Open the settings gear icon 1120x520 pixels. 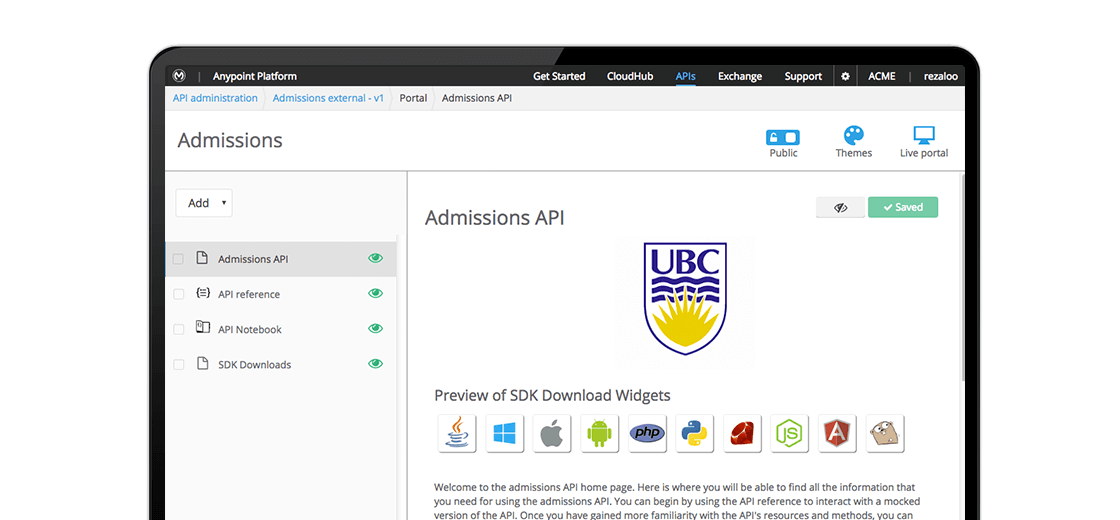click(x=845, y=76)
